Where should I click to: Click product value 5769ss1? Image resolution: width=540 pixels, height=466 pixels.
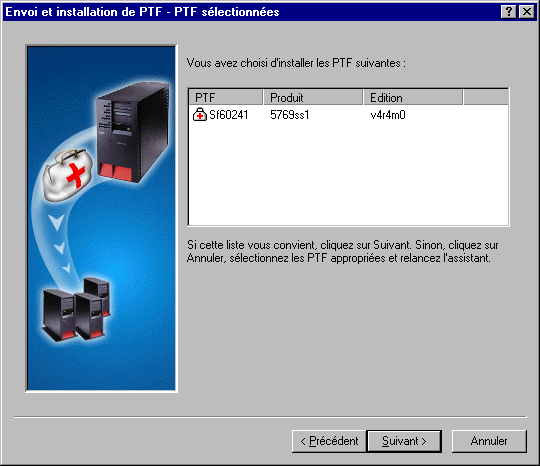[290, 115]
